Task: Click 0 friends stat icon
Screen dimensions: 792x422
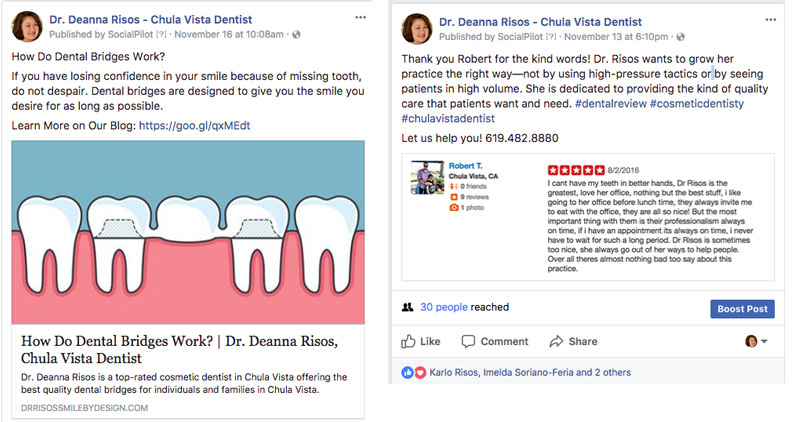Action: point(454,186)
